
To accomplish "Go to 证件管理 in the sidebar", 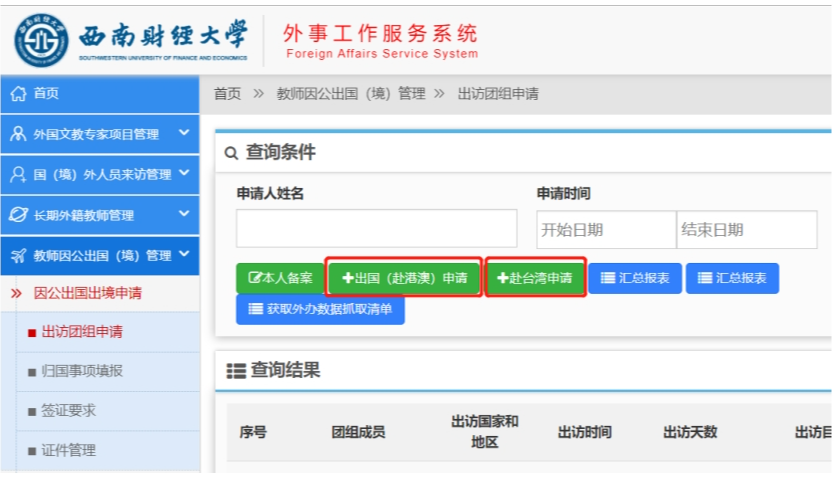I will pyautogui.click(x=68, y=450).
